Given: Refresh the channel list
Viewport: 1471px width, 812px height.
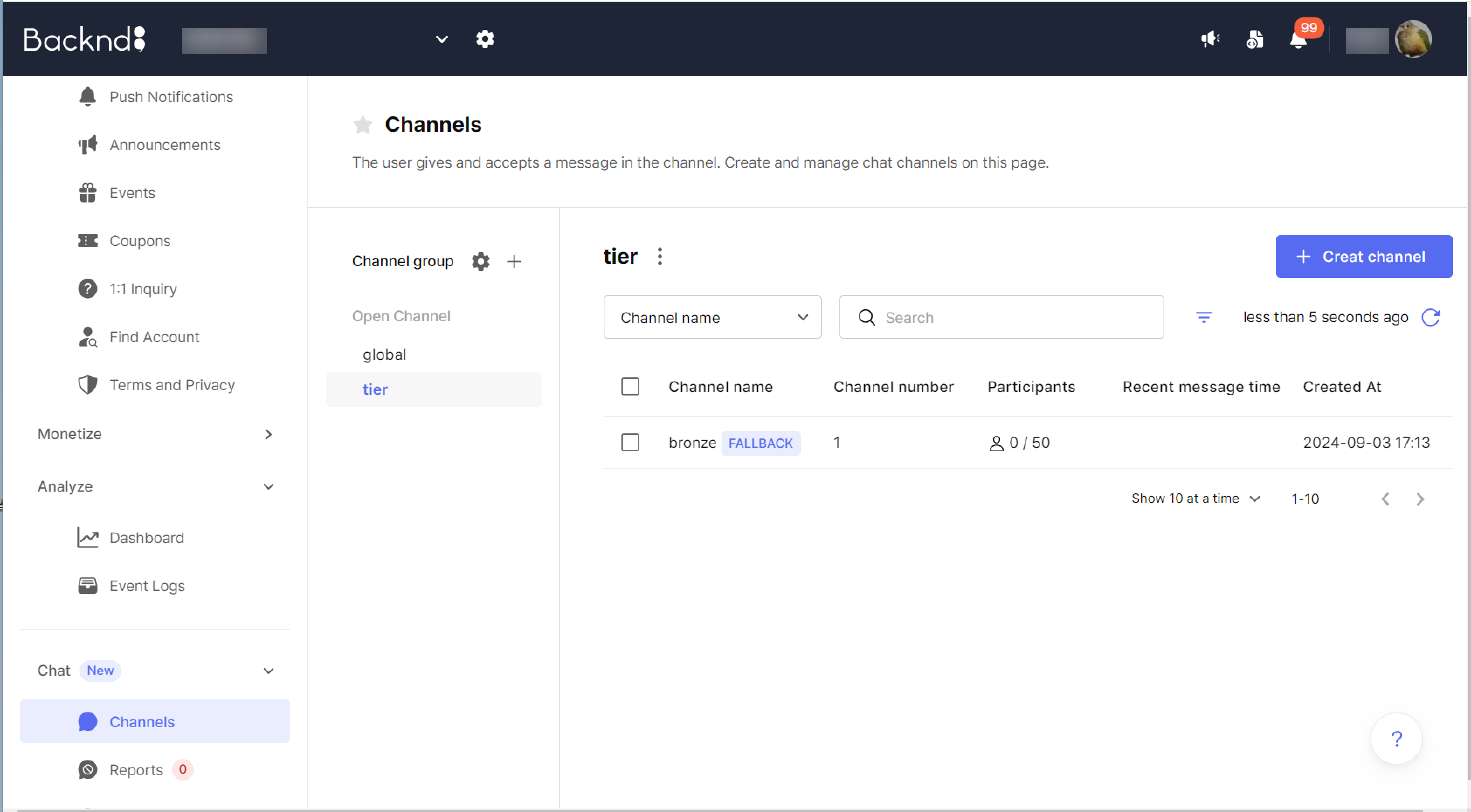Looking at the screenshot, I should click(1430, 317).
